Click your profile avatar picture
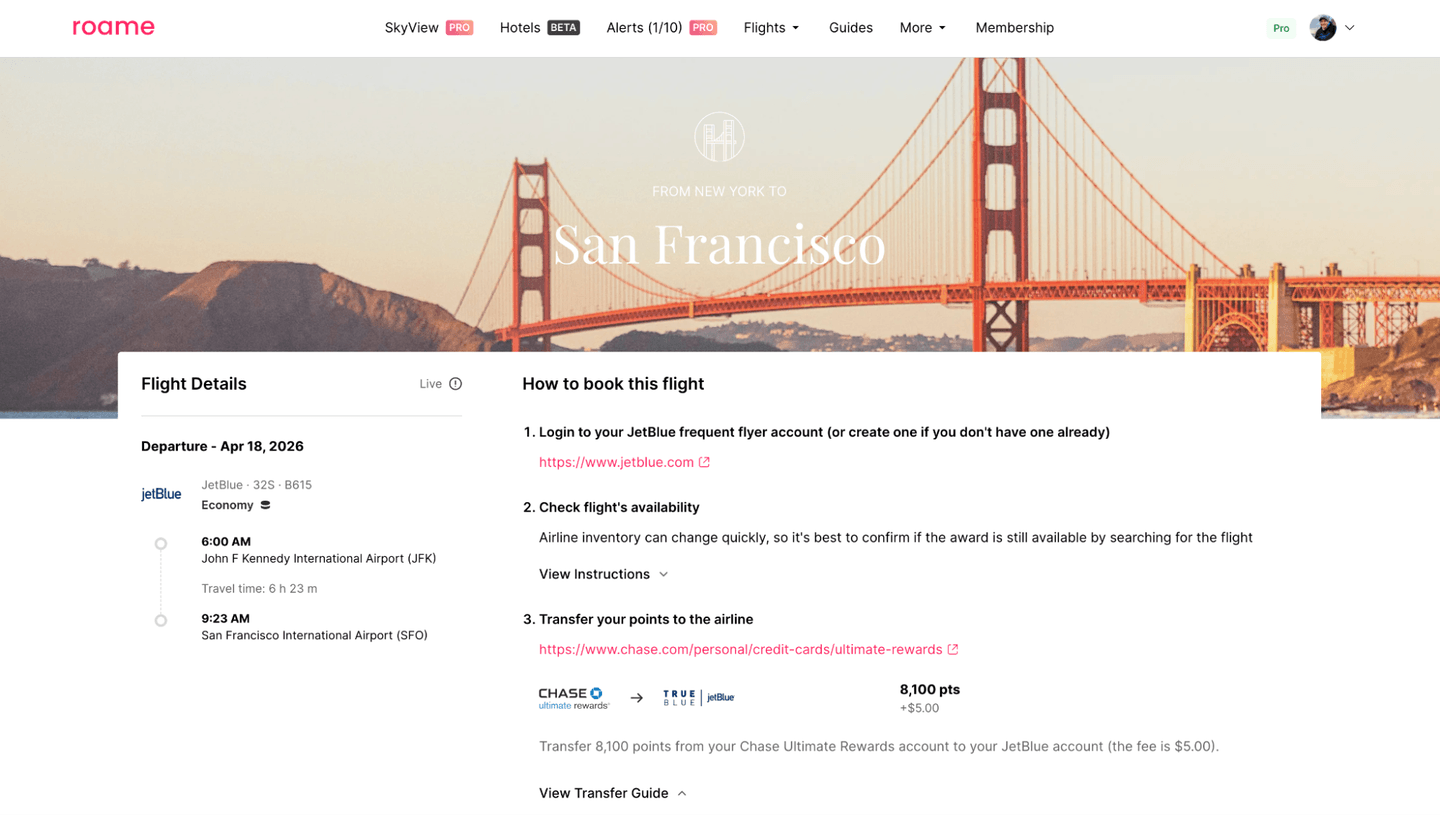 pos(1323,27)
